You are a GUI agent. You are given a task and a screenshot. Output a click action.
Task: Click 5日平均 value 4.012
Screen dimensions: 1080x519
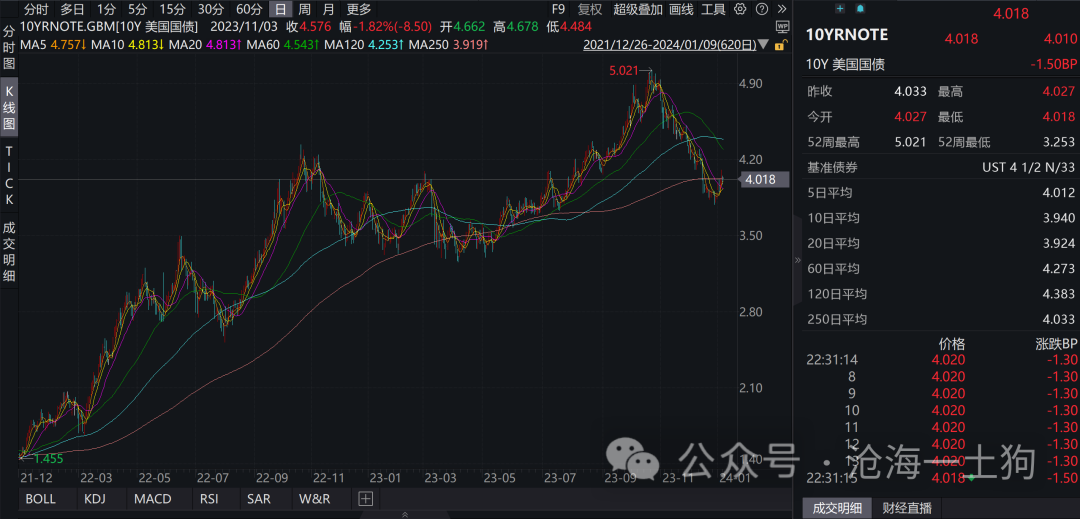click(x=1060, y=193)
